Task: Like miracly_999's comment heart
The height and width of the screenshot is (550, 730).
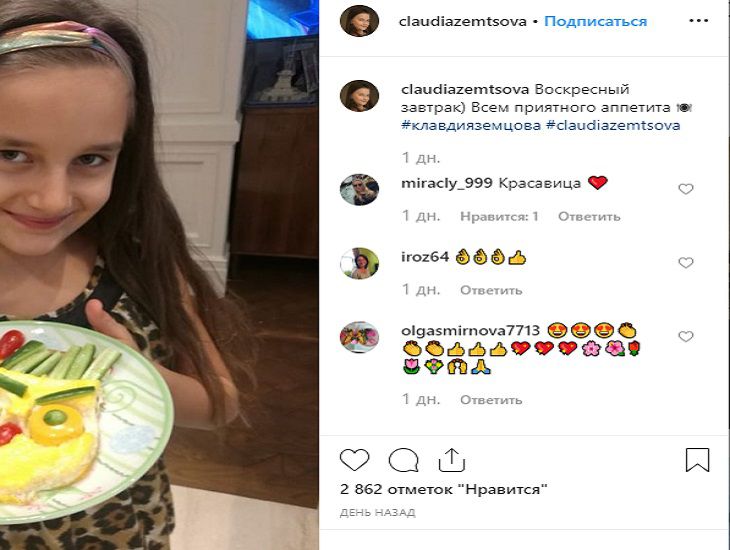Action: pos(686,189)
